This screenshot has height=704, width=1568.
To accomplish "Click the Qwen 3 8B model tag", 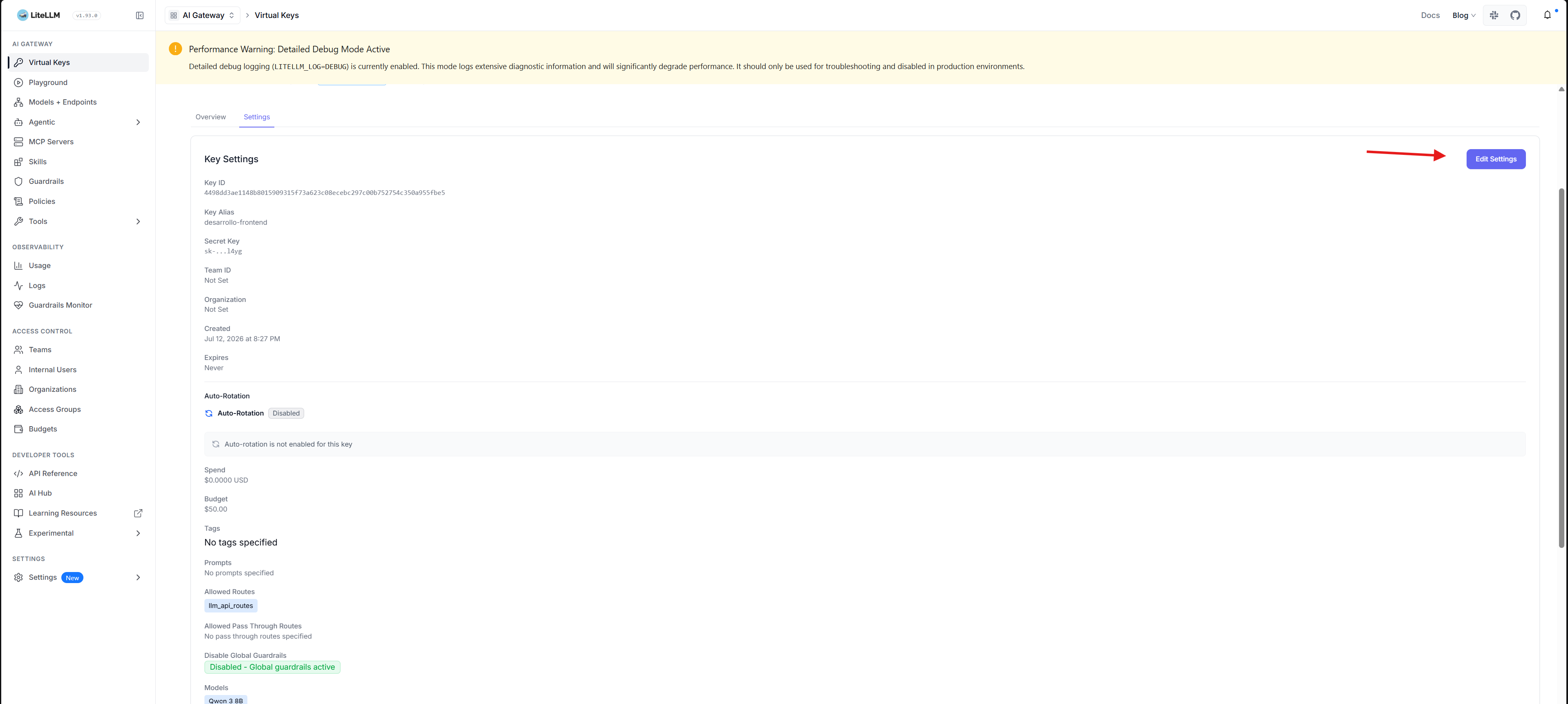I will (x=226, y=700).
